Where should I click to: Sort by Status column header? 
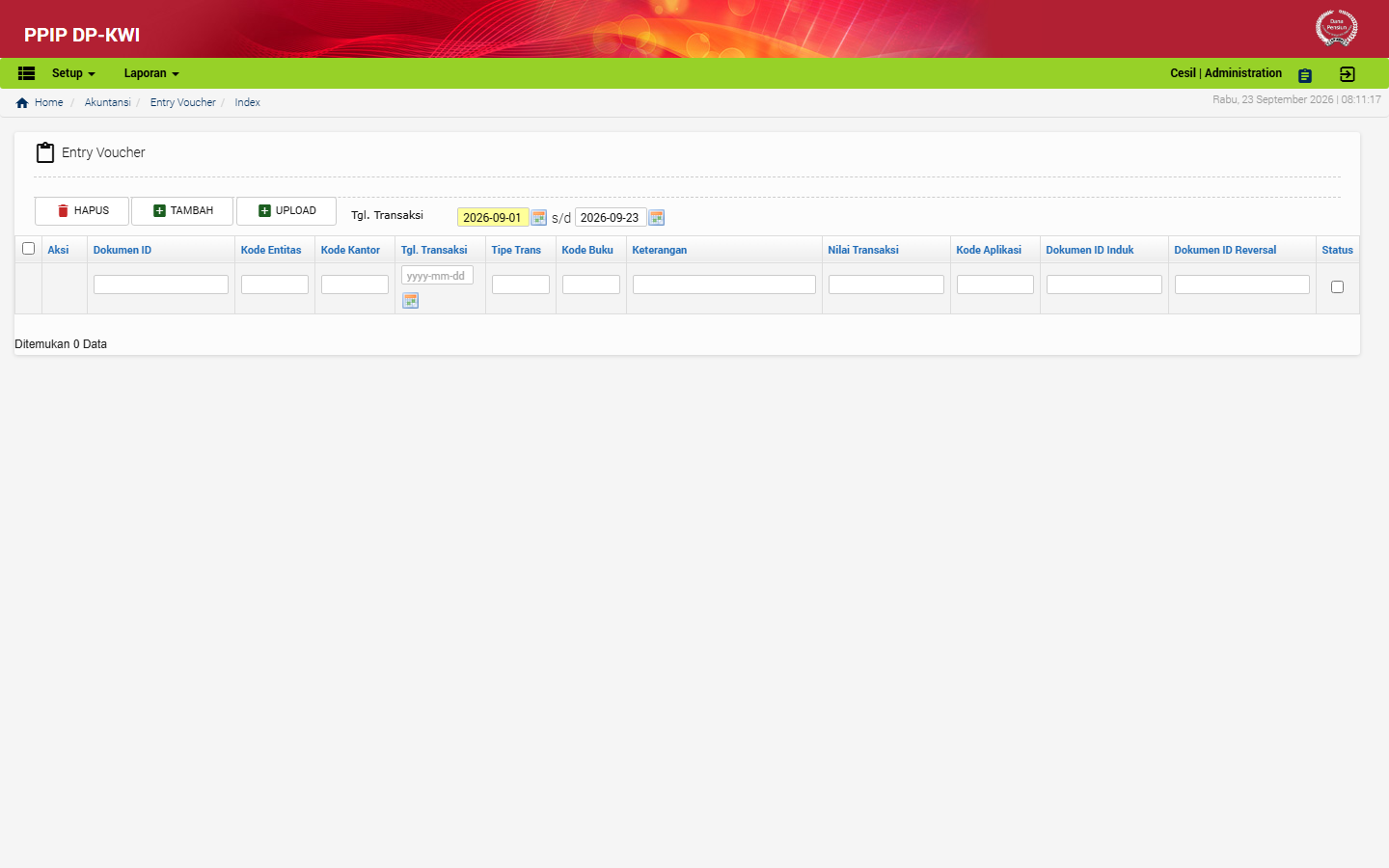click(1337, 250)
